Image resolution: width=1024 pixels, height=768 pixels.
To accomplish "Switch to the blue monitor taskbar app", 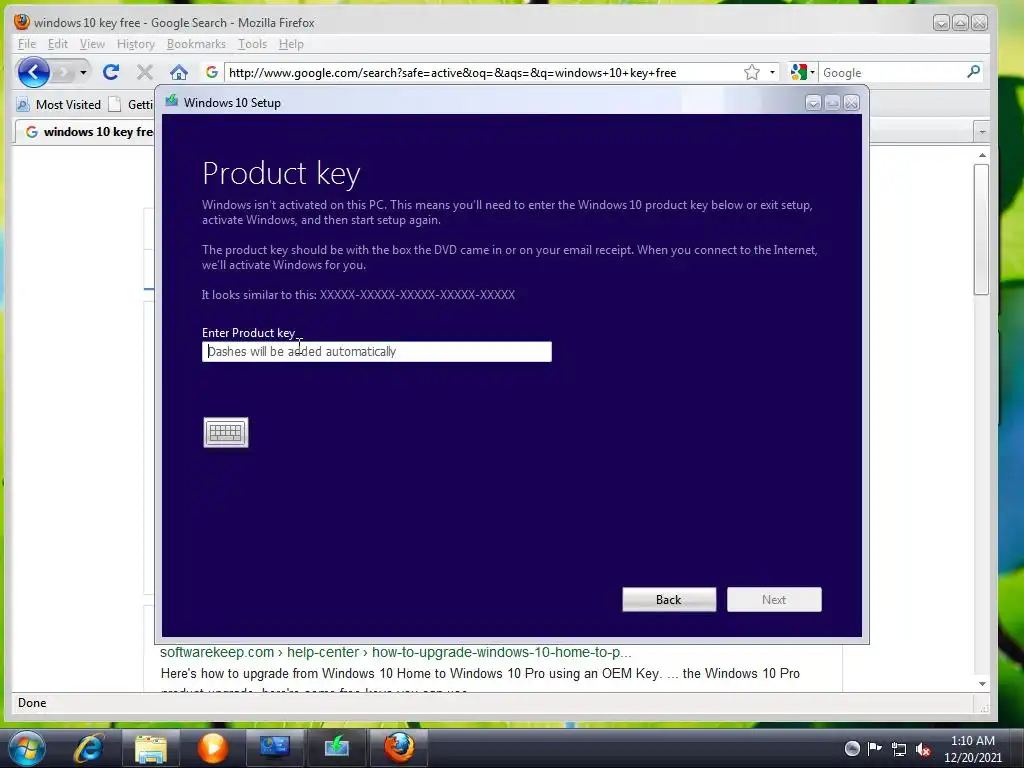I will pos(274,747).
